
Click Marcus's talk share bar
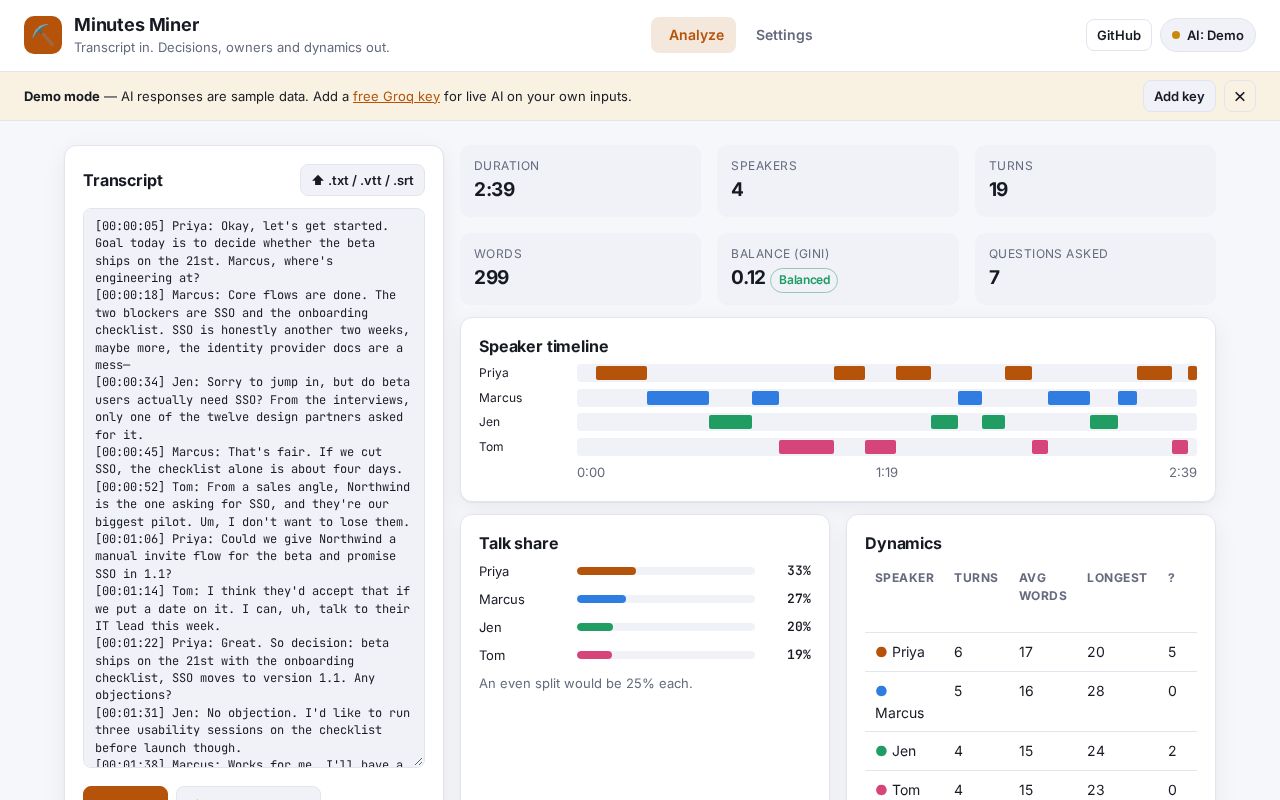[x=666, y=599]
